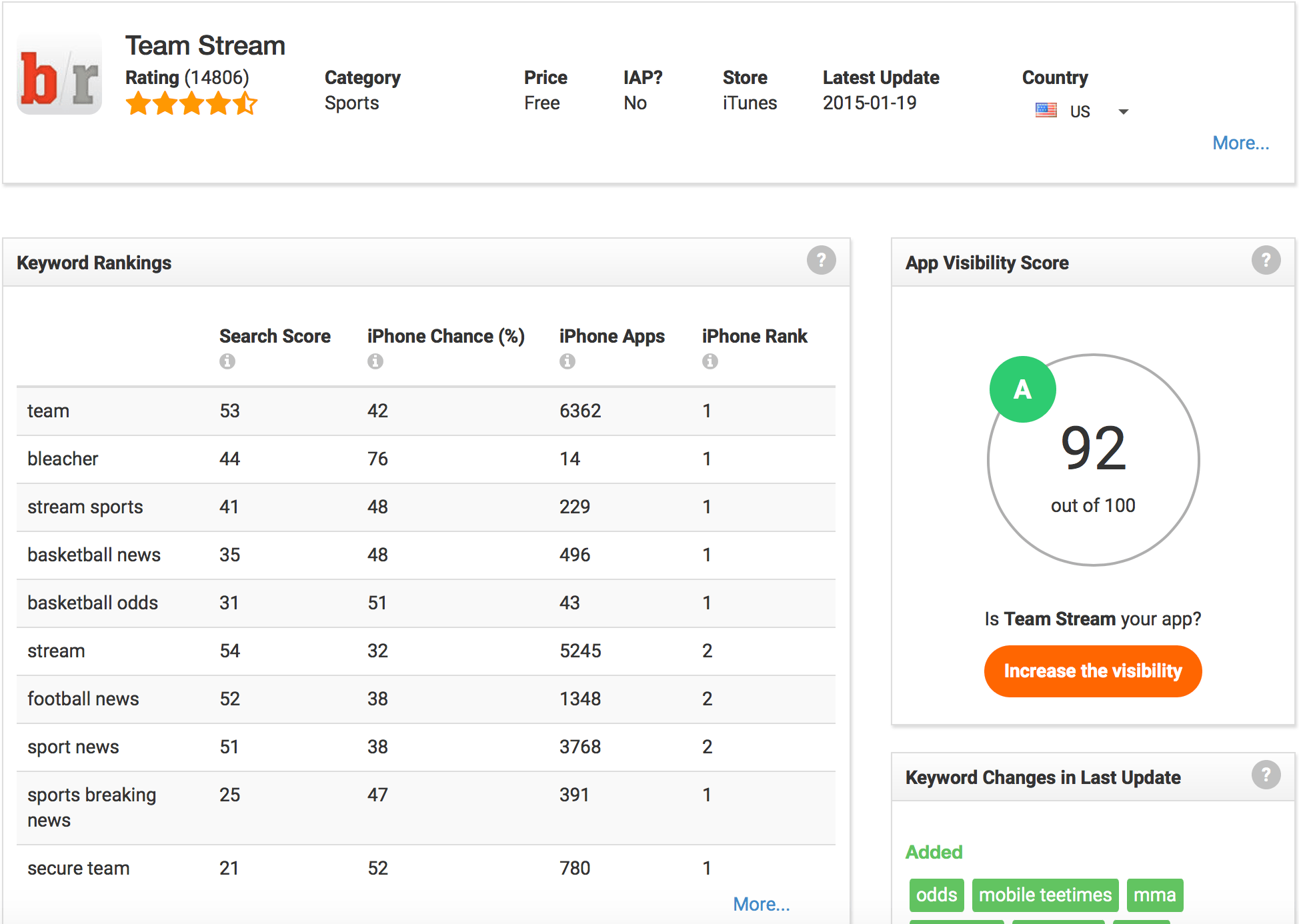The image size is (1299, 924).
Task: Click the green A grade badge
Action: click(1022, 389)
